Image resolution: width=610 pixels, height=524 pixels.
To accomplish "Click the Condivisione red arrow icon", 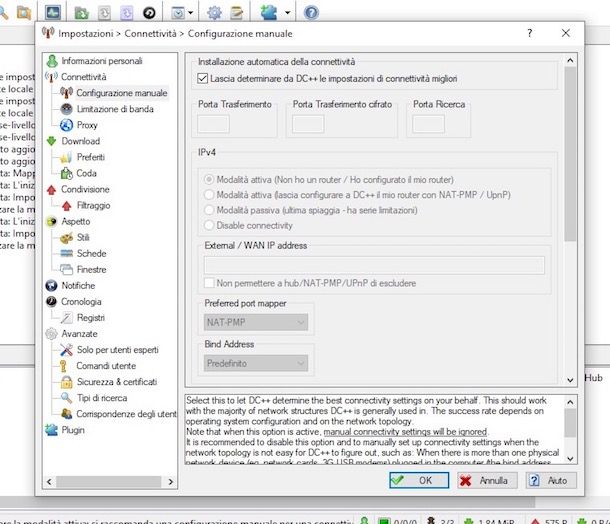I will 51,189.
